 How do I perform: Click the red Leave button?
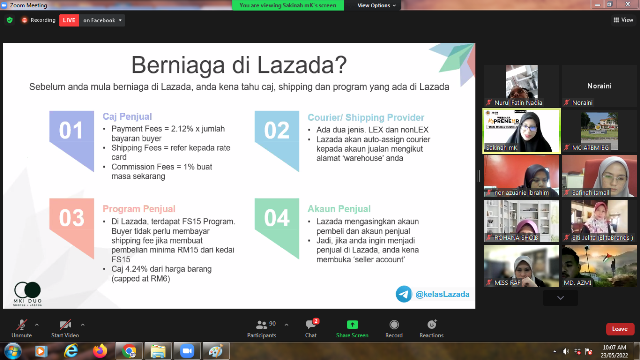pyautogui.click(x=620, y=329)
